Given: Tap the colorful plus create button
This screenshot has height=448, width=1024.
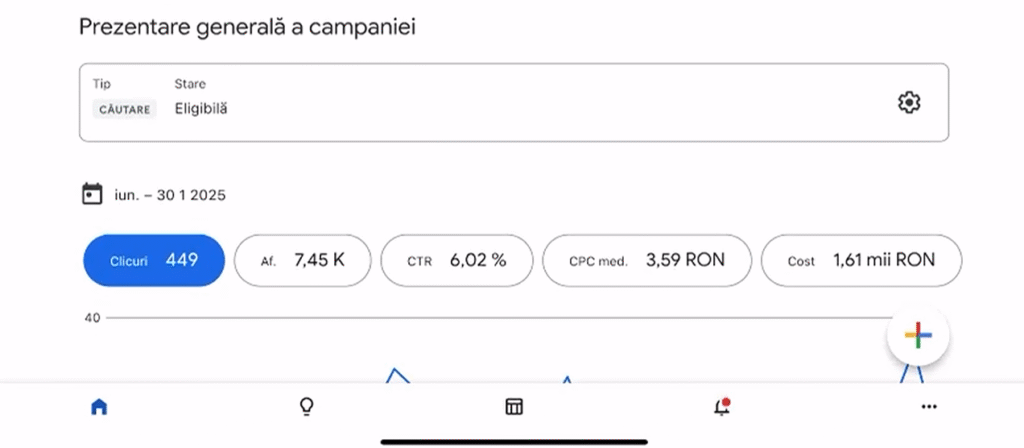Looking at the screenshot, I should click(x=917, y=336).
